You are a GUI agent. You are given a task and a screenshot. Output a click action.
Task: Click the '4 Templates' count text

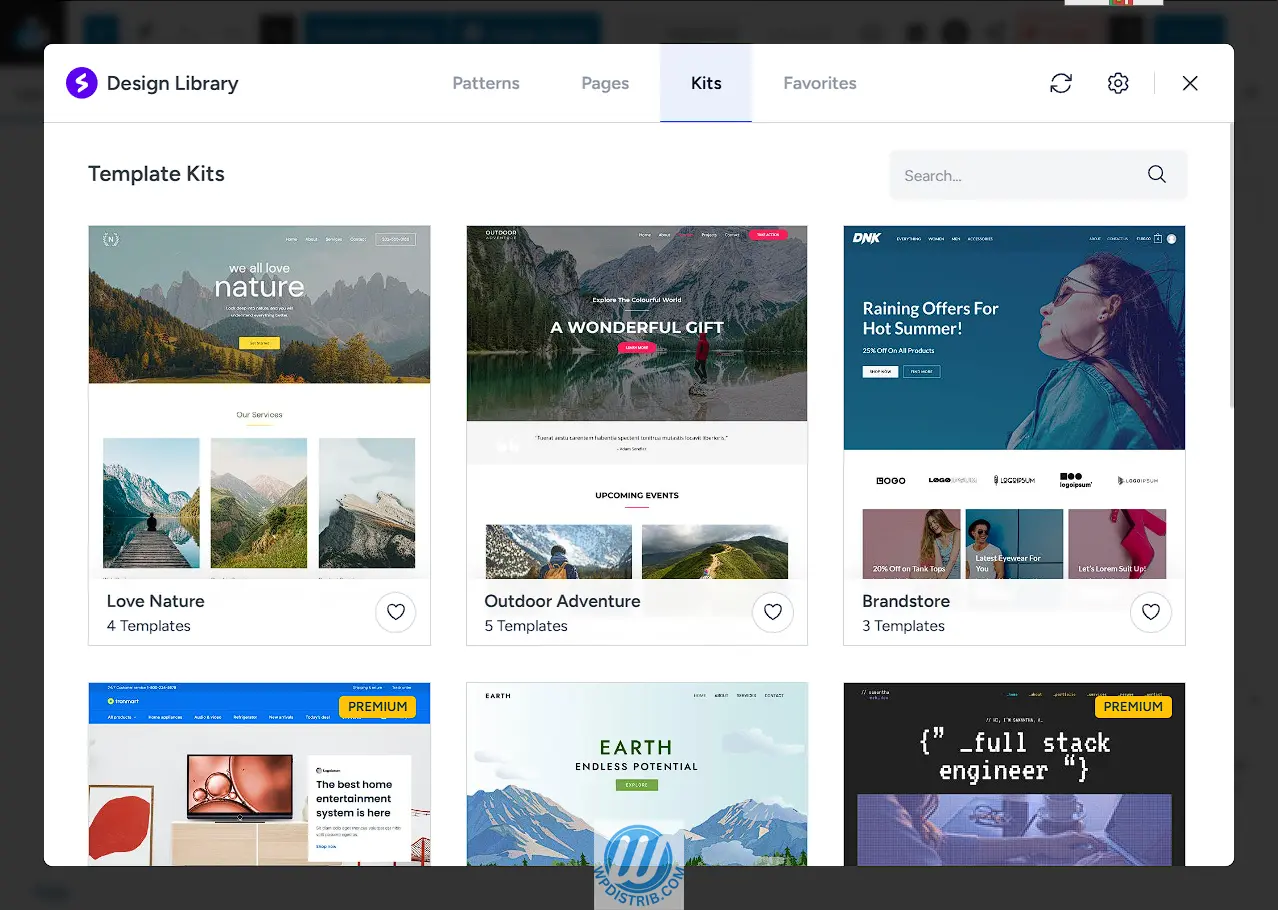point(149,626)
